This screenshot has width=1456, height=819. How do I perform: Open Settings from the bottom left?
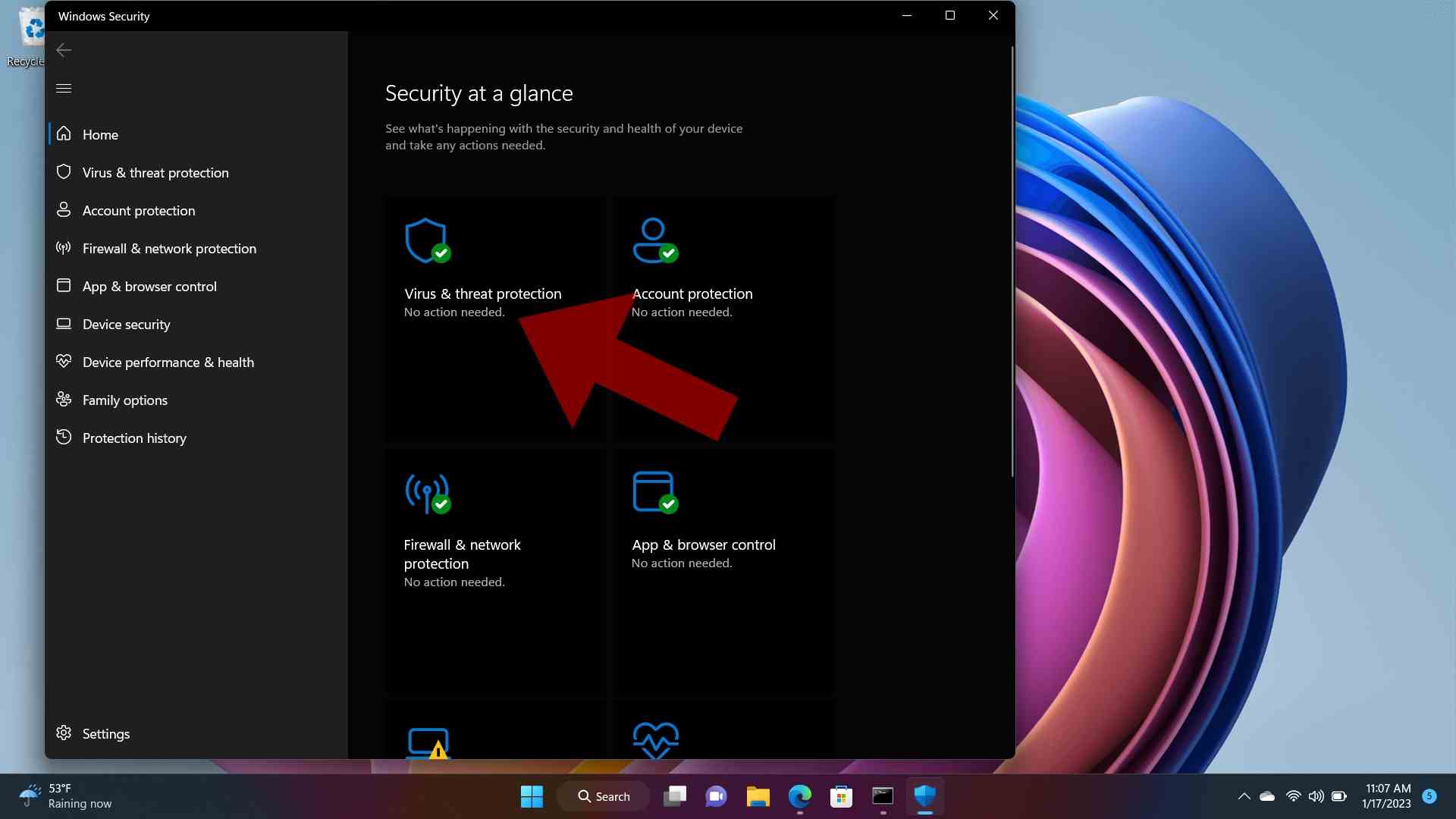105,733
